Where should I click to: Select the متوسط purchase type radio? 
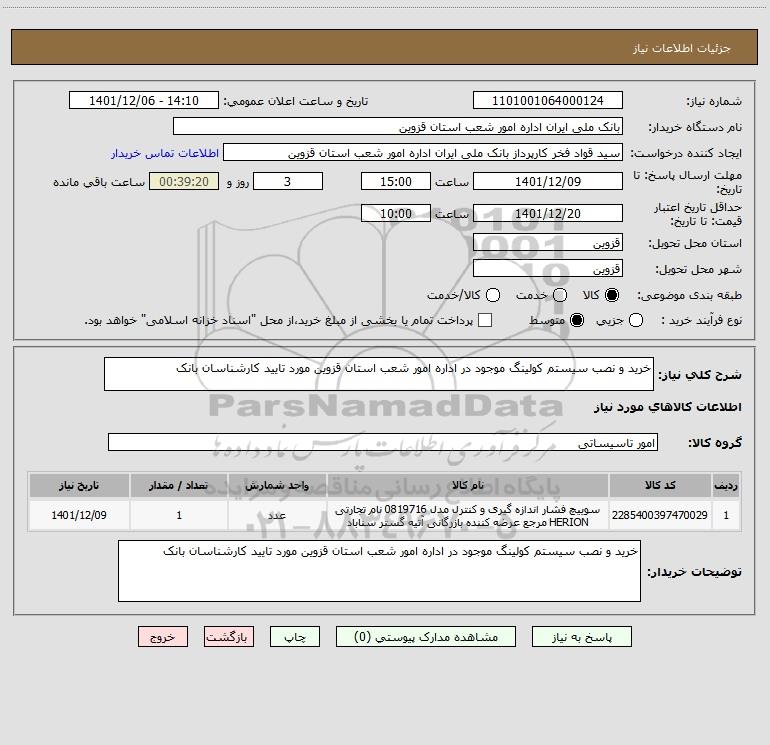pos(577,320)
